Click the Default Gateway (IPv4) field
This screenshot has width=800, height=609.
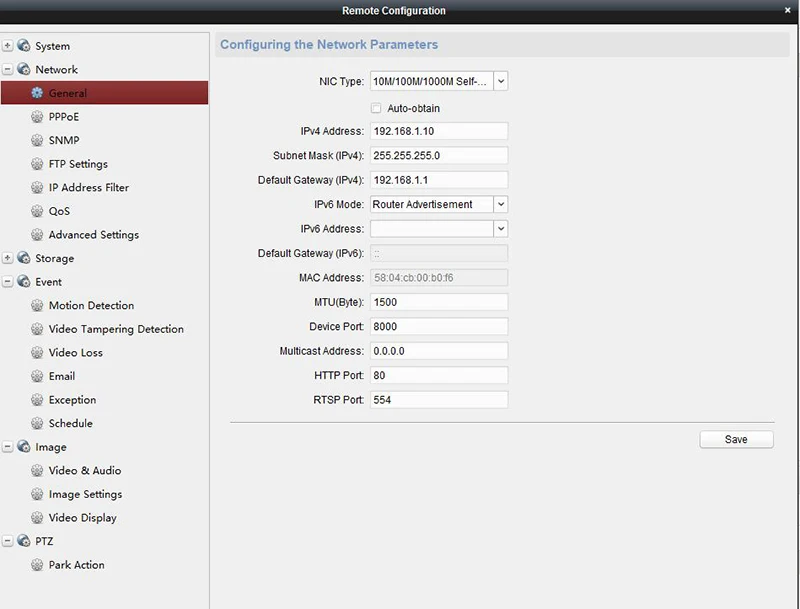pos(439,180)
